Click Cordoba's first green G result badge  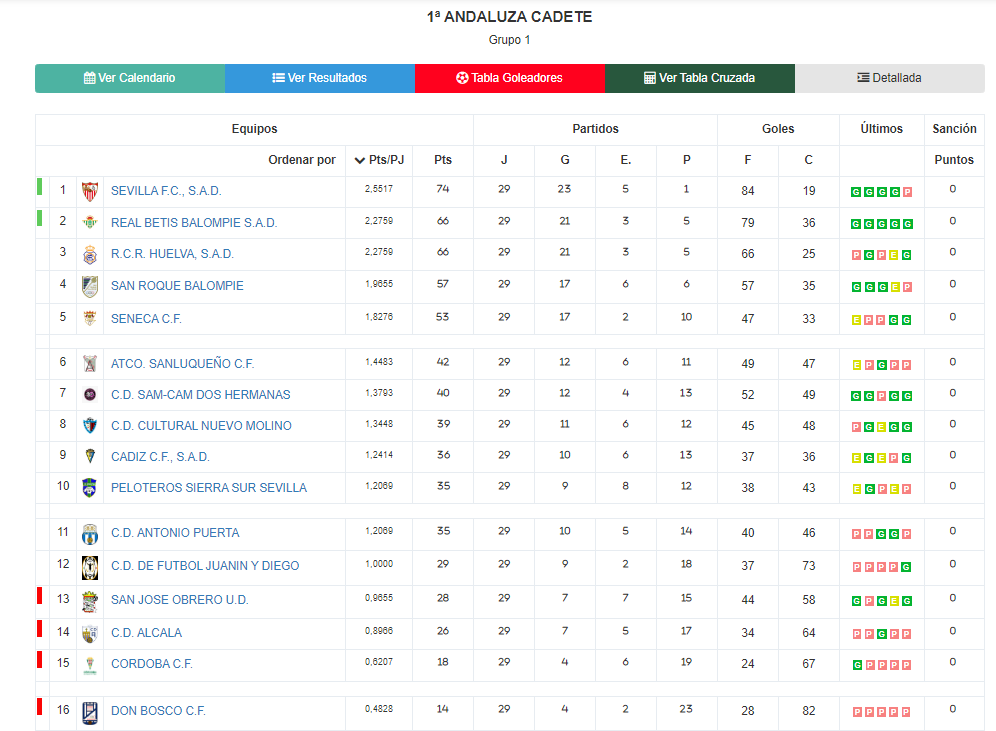[x=856, y=666]
